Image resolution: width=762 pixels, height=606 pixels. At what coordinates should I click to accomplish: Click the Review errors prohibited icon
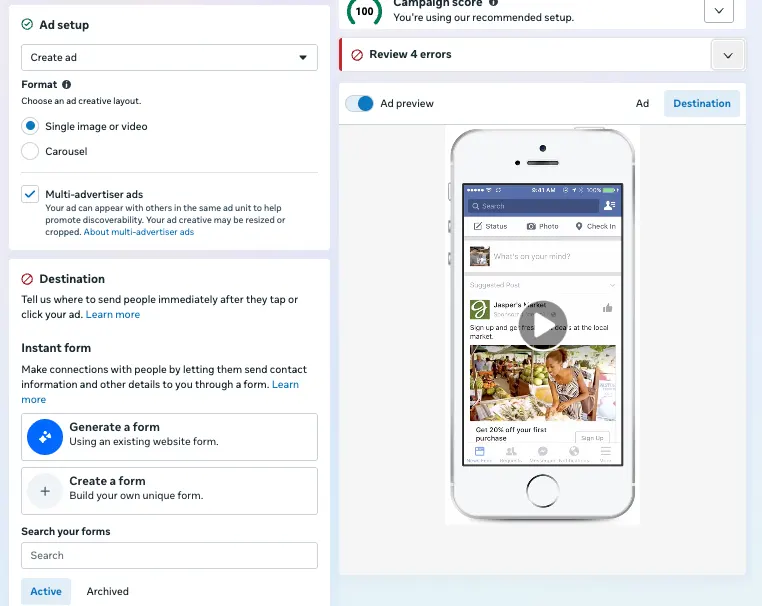[x=357, y=55]
